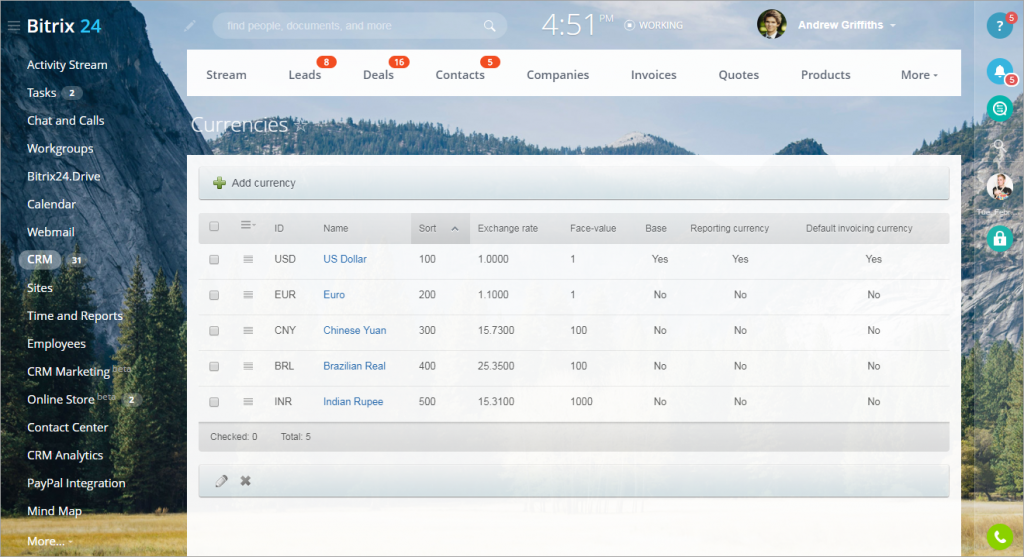Check the BRL row checkbox
This screenshot has width=1024, height=557.
point(214,366)
